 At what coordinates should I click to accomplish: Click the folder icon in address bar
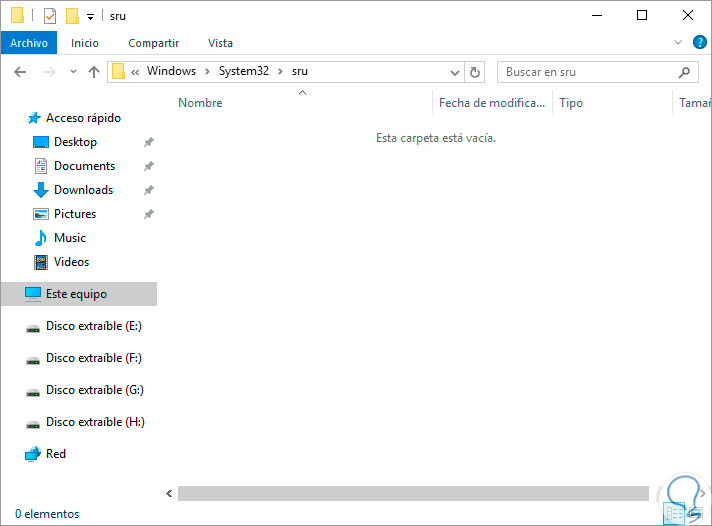[x=118, y=72]
